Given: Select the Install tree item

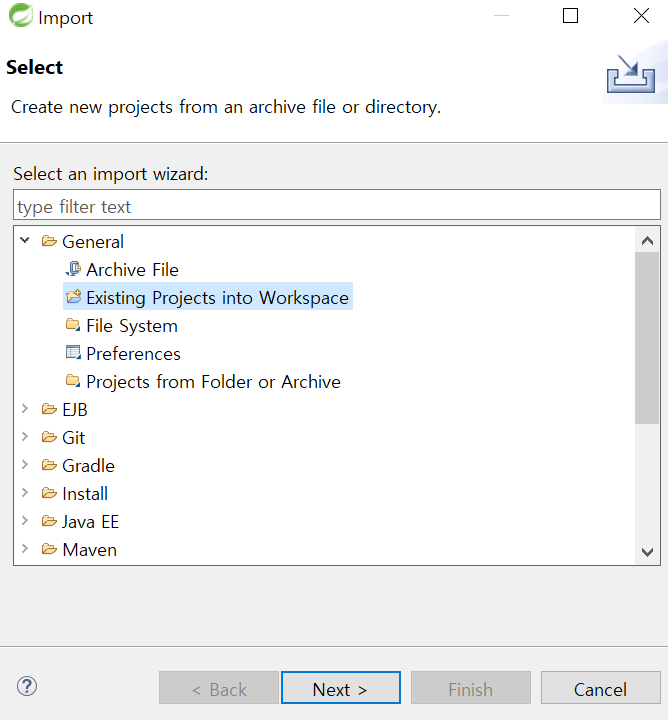Looking at the screenshot, I should coord(85,494).
